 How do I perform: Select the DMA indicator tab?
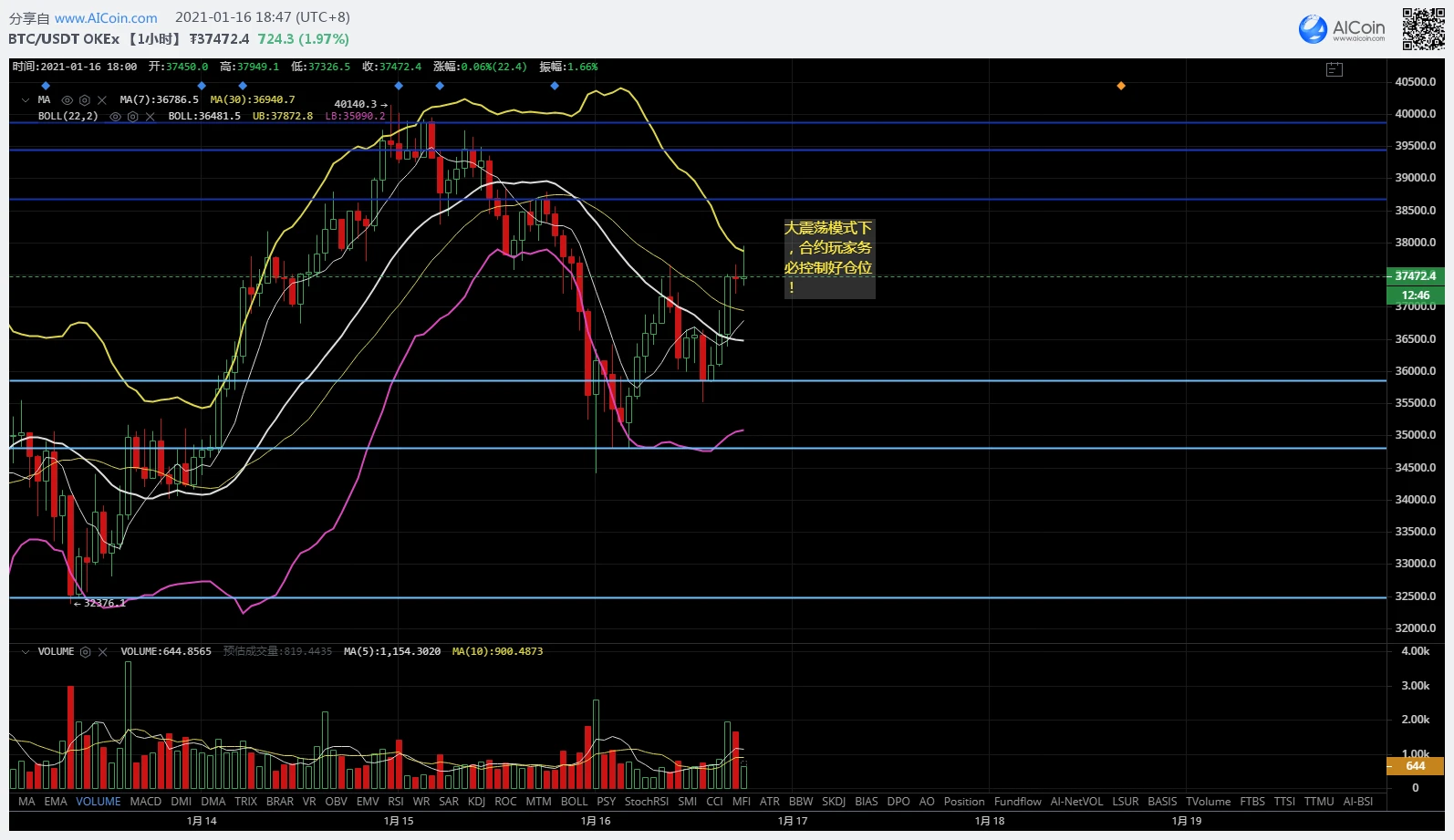click(213, 802)
